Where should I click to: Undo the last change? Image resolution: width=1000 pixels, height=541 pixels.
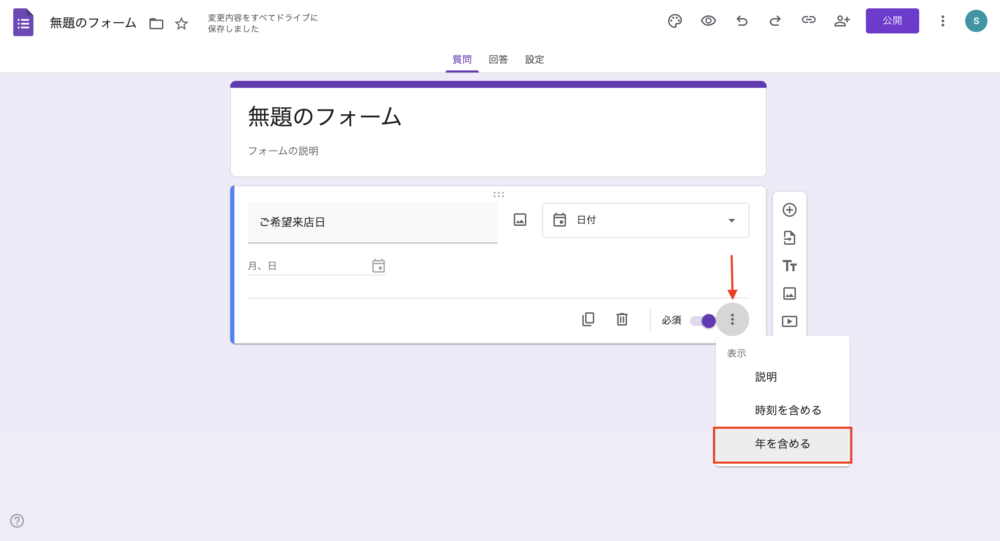tap(742, 21)
